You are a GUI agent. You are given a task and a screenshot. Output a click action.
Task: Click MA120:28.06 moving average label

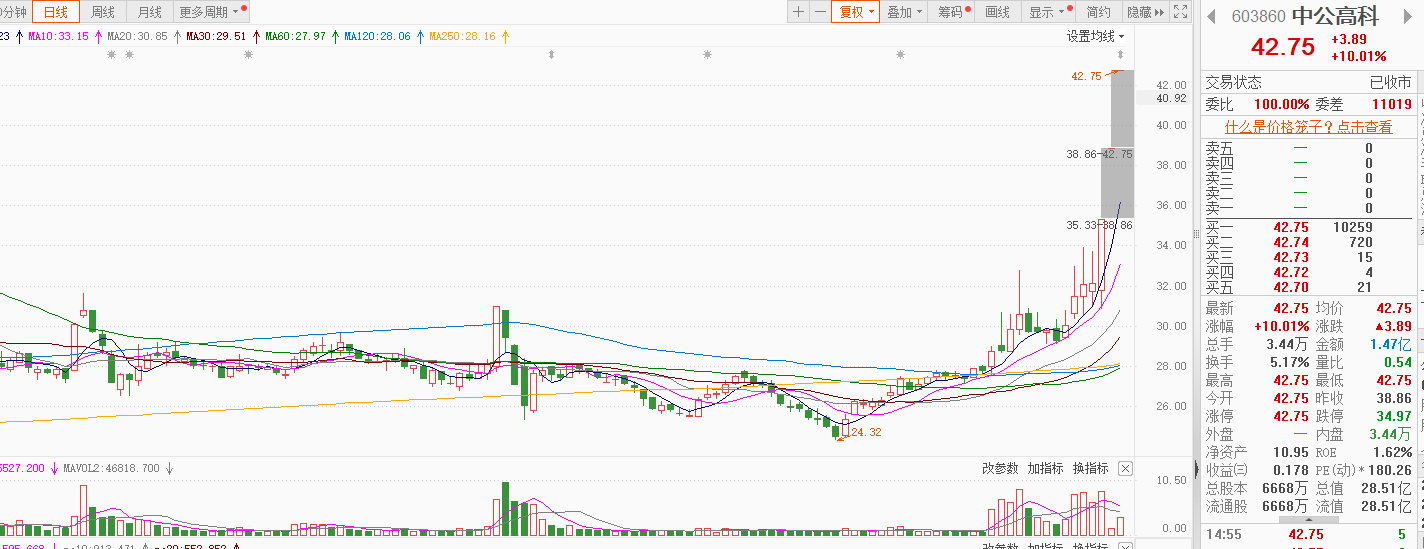tap(378, 37)
